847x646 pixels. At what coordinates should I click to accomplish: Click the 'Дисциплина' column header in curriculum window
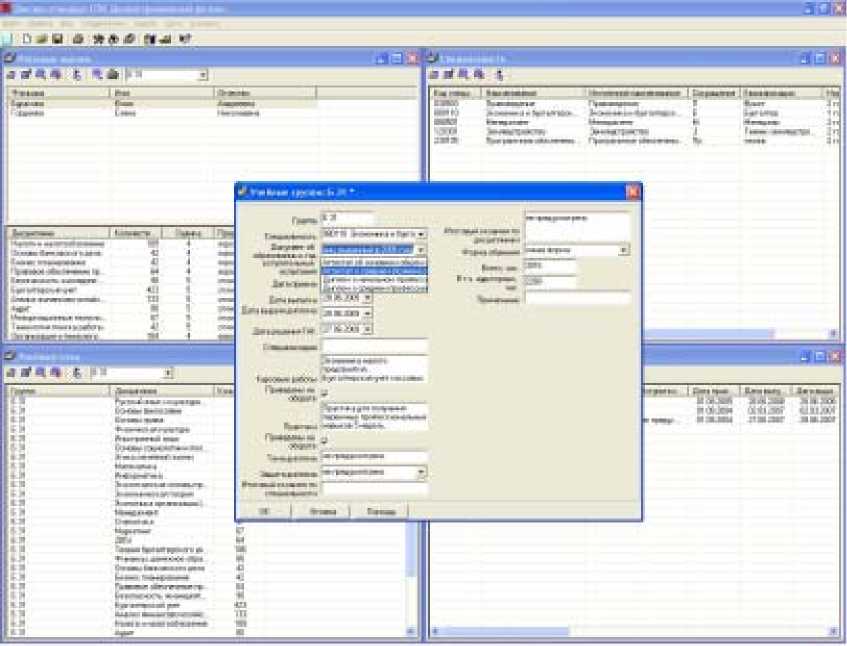pyautogui.click(x=162, y=391)
